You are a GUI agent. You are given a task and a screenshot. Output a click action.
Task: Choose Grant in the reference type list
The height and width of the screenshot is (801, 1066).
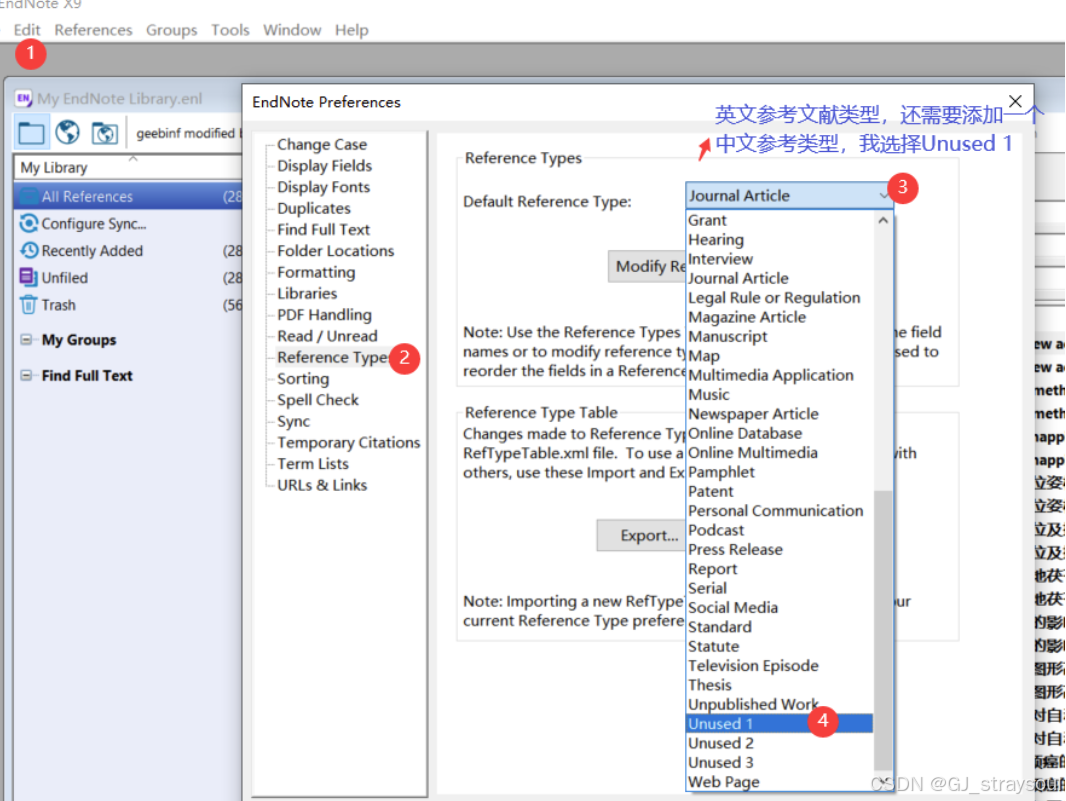780,220
